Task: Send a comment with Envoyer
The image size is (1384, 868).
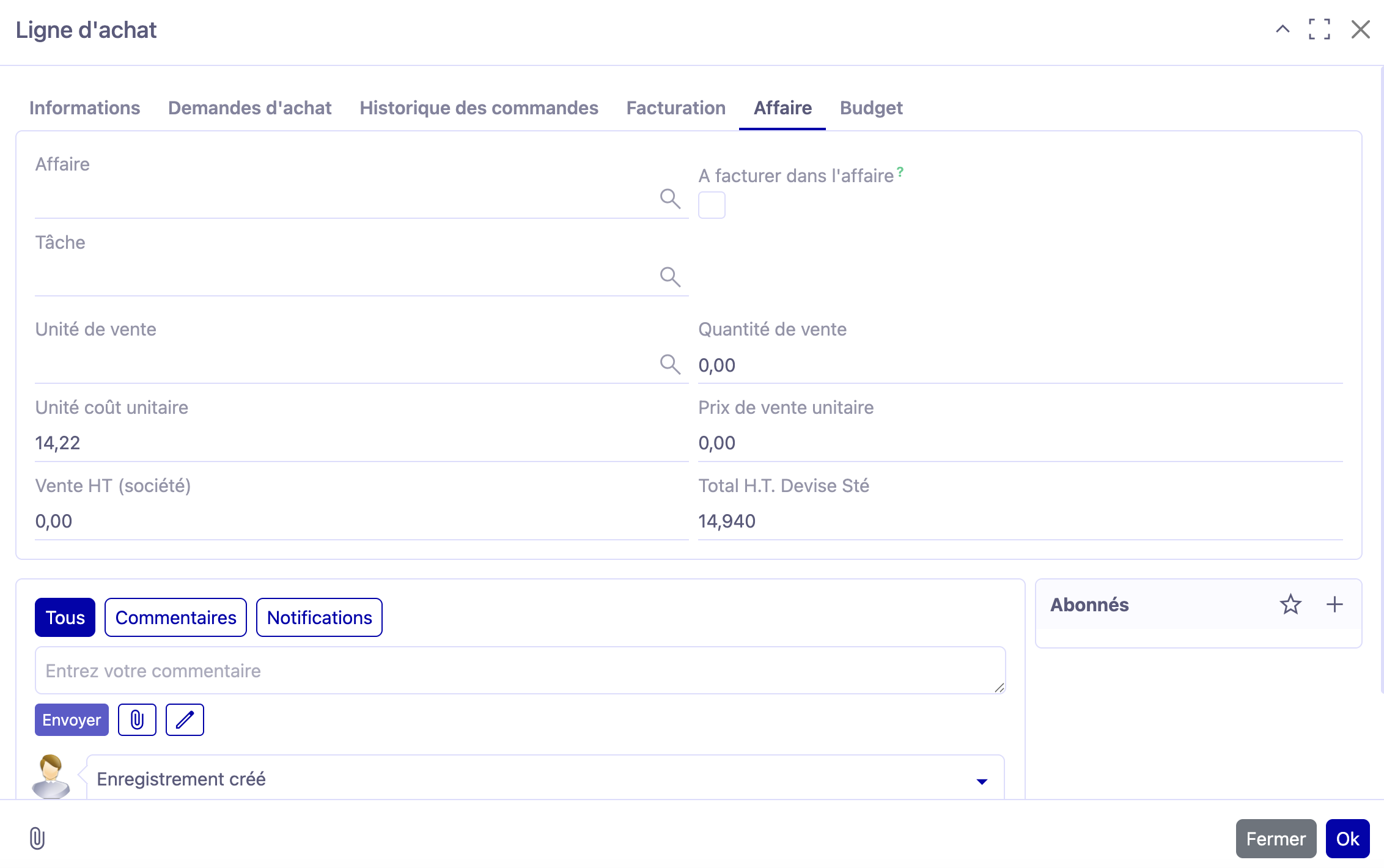Action: tap(71, 719)
